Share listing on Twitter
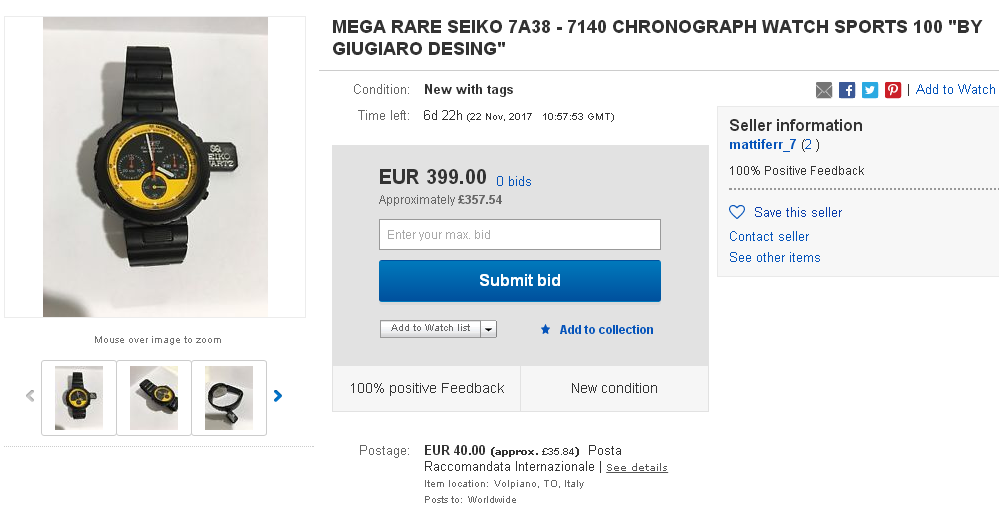The height and width of the screenshot is (517, 999). [870, 90]
